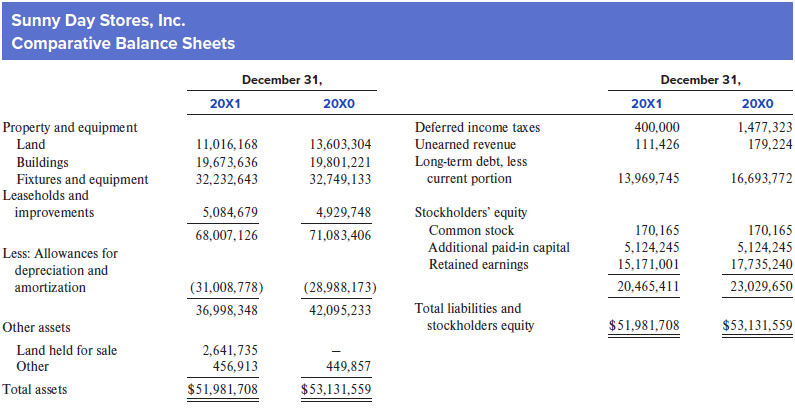Viewport: 795px width, 414px height.
Task: Select the Buildings 20X1 value 19,673,636
Action: click(227, 162)
